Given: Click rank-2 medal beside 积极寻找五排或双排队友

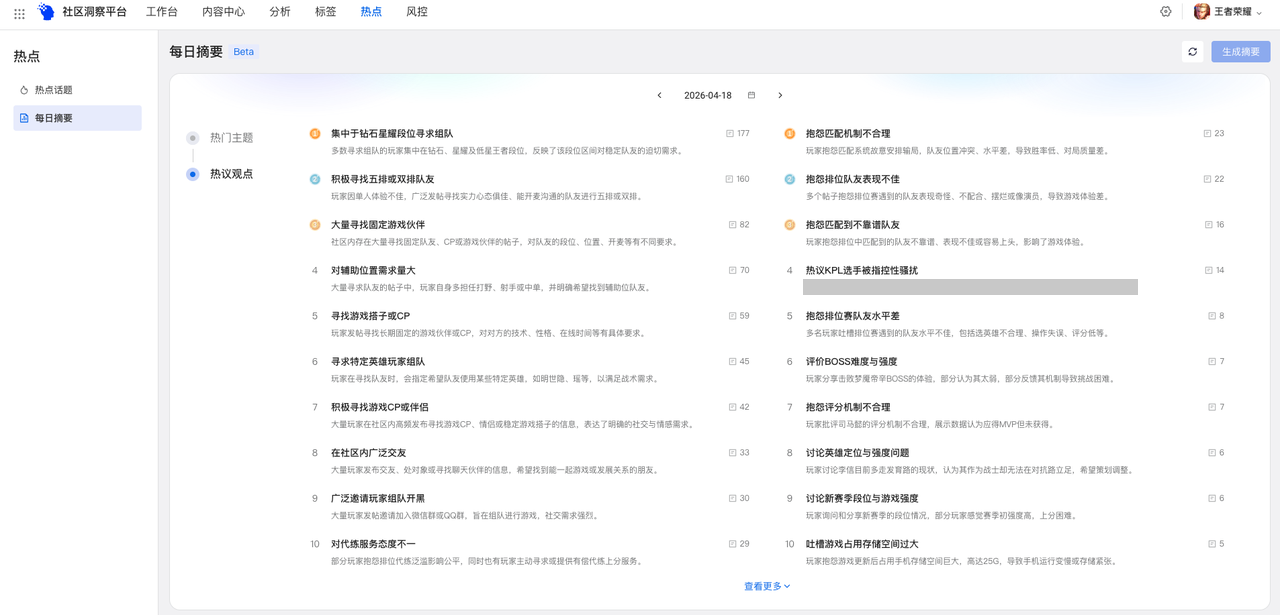Looking at the screenshot, I should click(315, 179).
